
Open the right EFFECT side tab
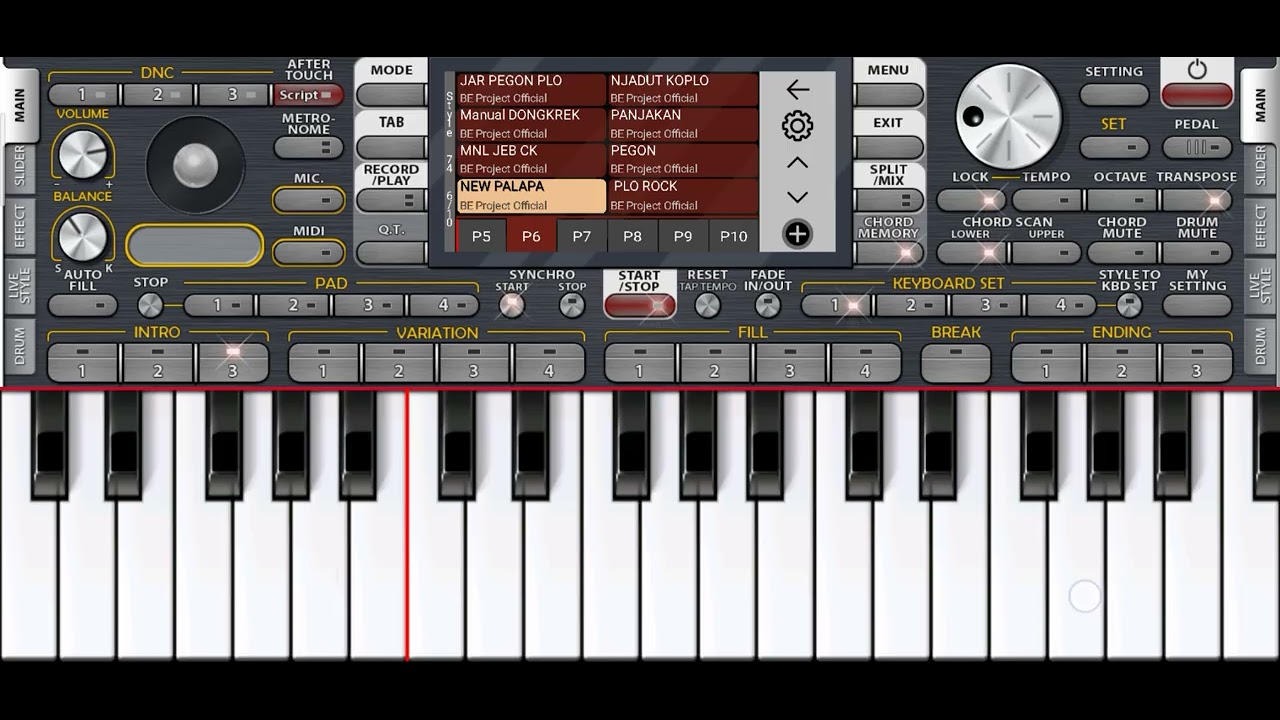[x=1260, y=227]
